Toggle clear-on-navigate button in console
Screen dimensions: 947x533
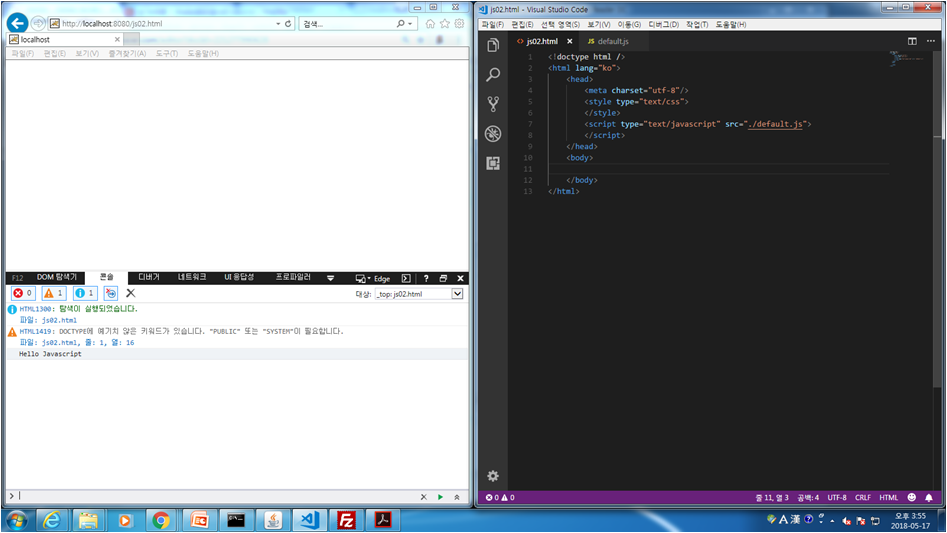pyautogui.click(x=111, y=293)
